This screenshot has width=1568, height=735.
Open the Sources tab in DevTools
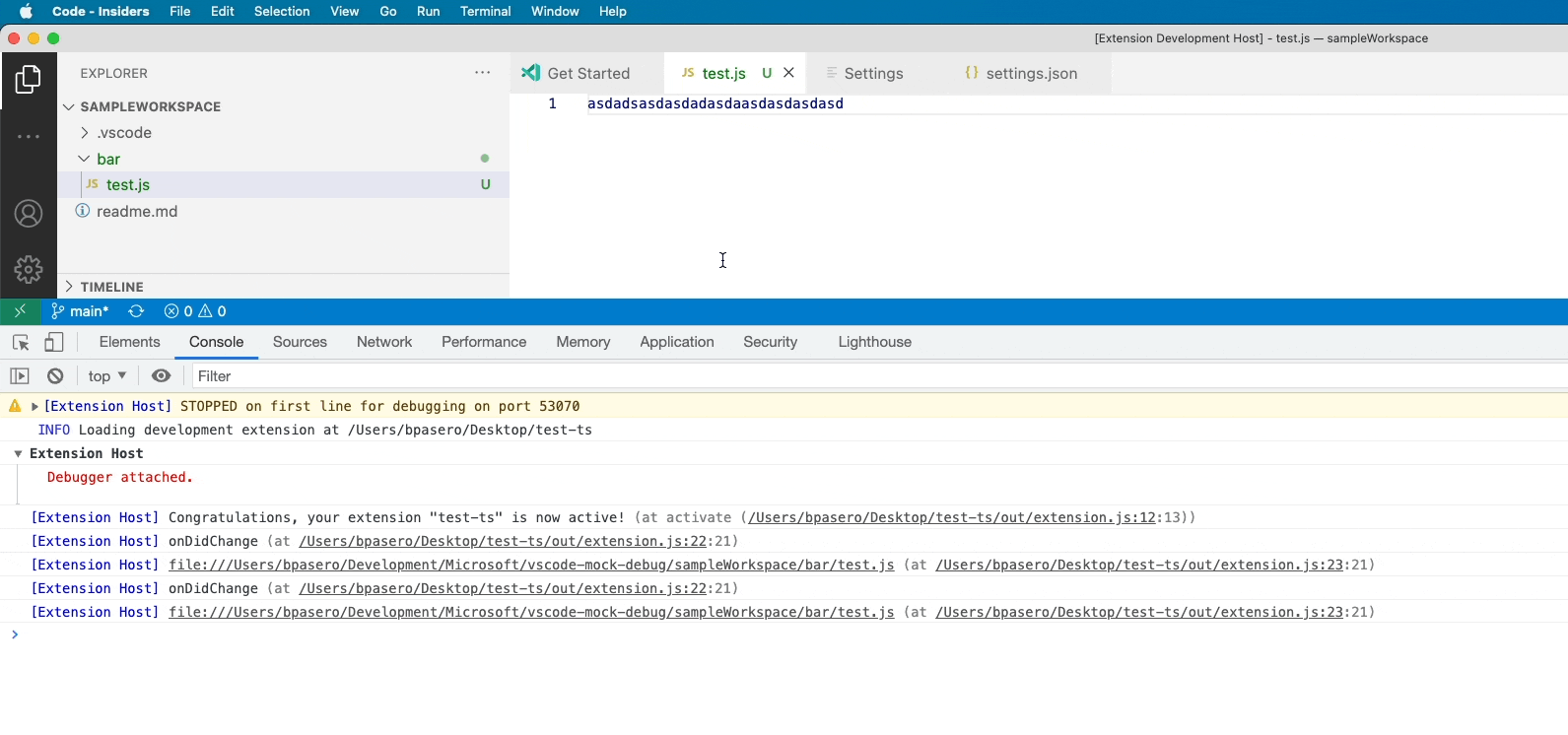coord(300,342)
